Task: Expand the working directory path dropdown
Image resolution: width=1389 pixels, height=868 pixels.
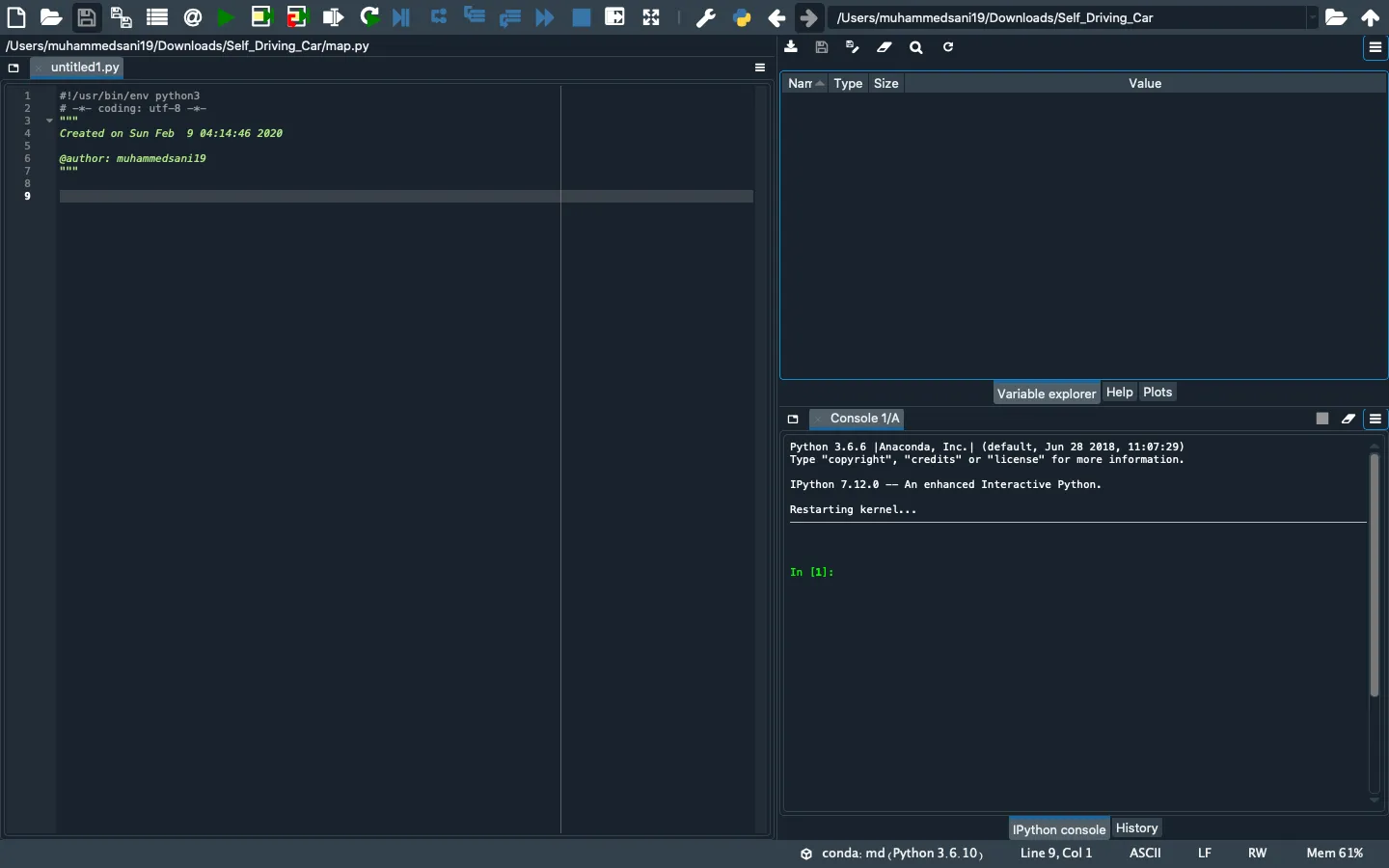Action: tap(1313, 17)
